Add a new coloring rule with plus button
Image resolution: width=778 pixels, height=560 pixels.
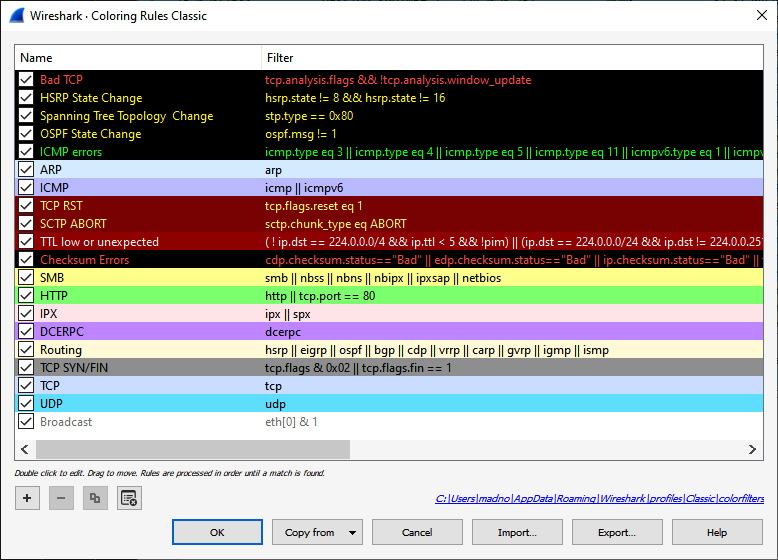[x=27, y=498]
